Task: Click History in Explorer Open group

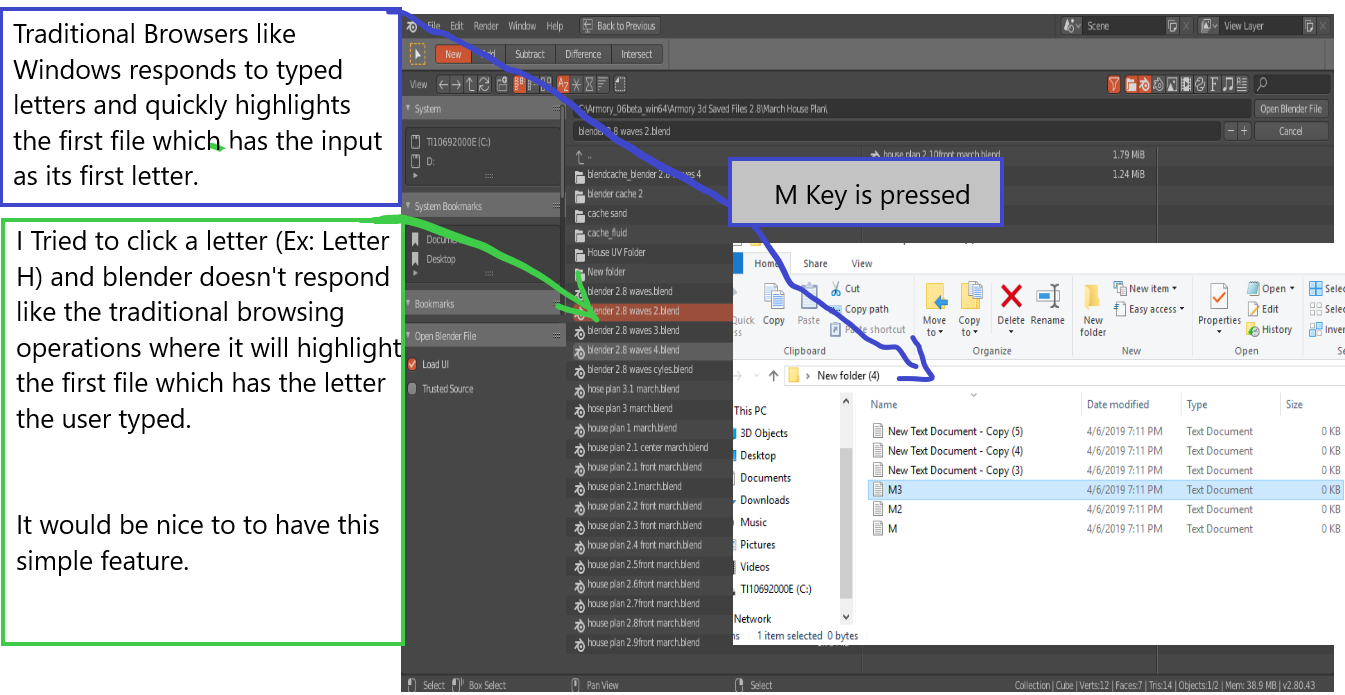Action: (1269, 329)
